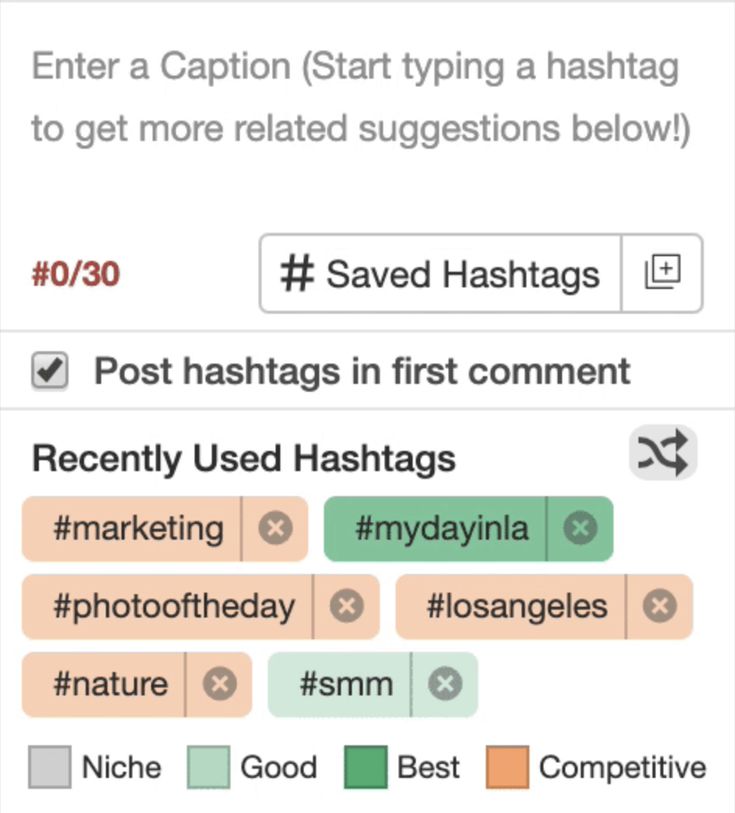Image resolution: width=735 pixels, height=813 pixels.
Task: Toggle Post hashtags in first comment checkbox
Action: [x=50, y=370]
